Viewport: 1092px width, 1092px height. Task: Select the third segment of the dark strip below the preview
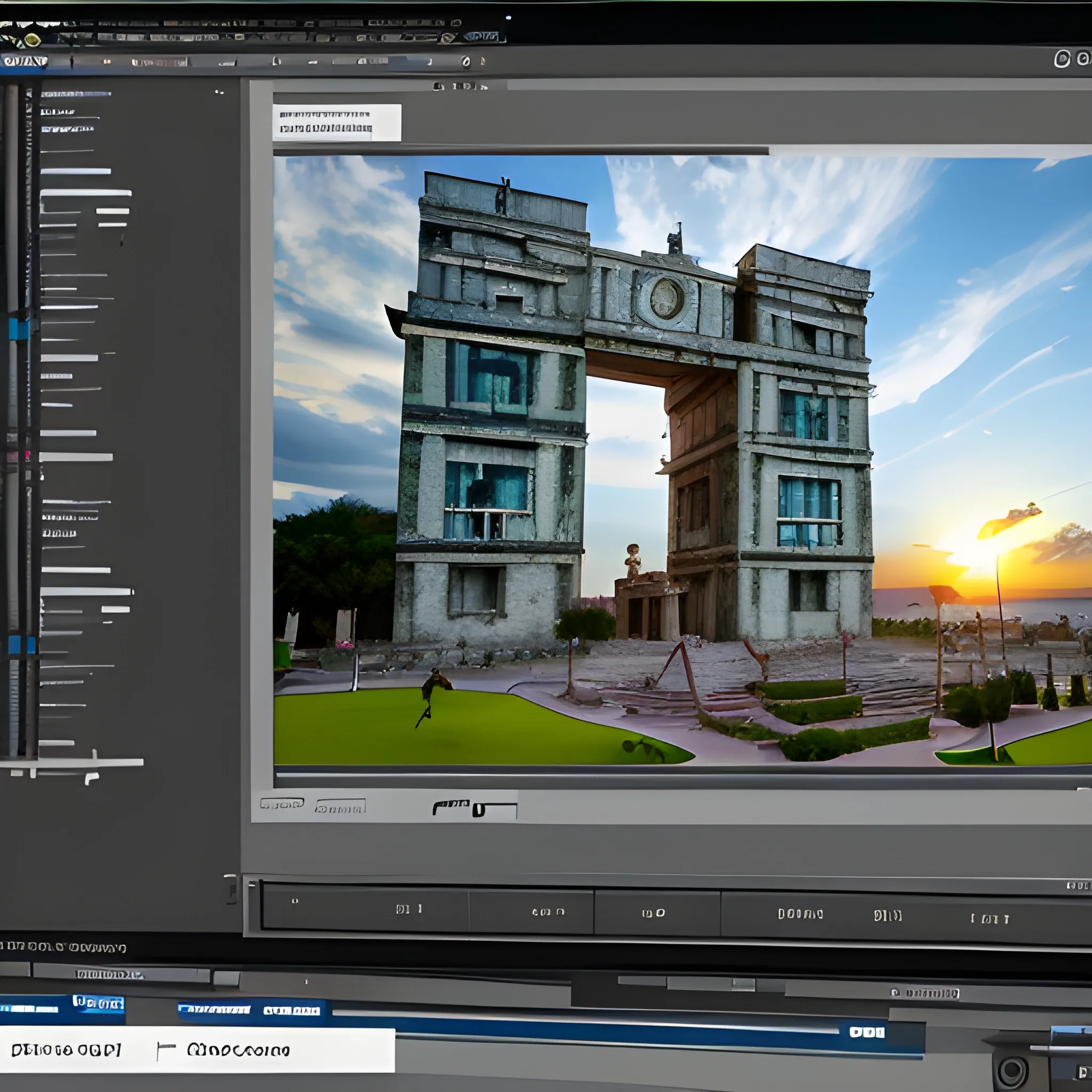[657, 913]
